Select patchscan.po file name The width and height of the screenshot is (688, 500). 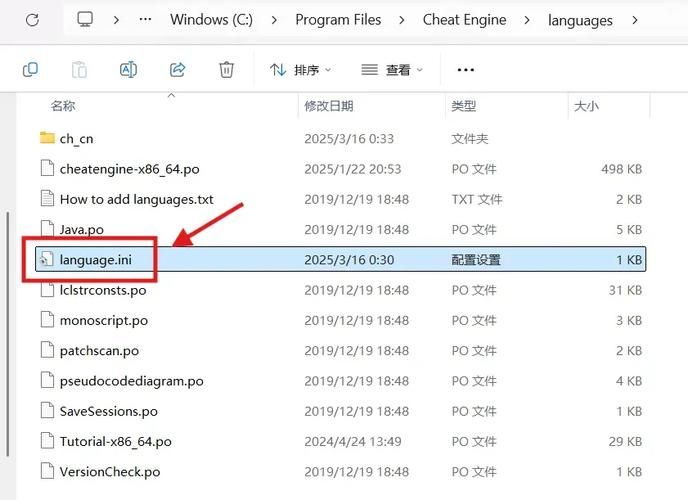[100, 351]
